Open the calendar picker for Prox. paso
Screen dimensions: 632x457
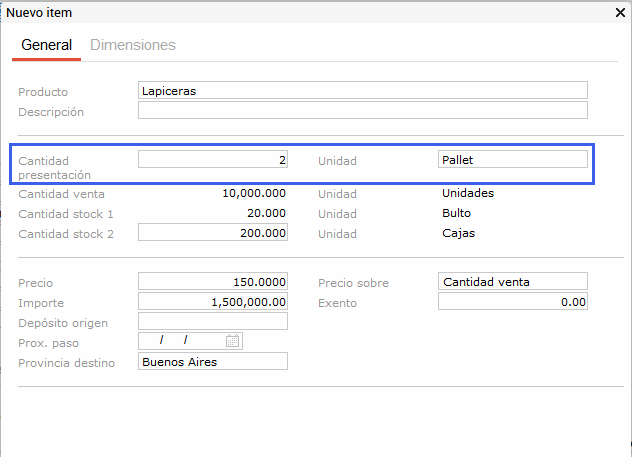[x=233, y=341]
